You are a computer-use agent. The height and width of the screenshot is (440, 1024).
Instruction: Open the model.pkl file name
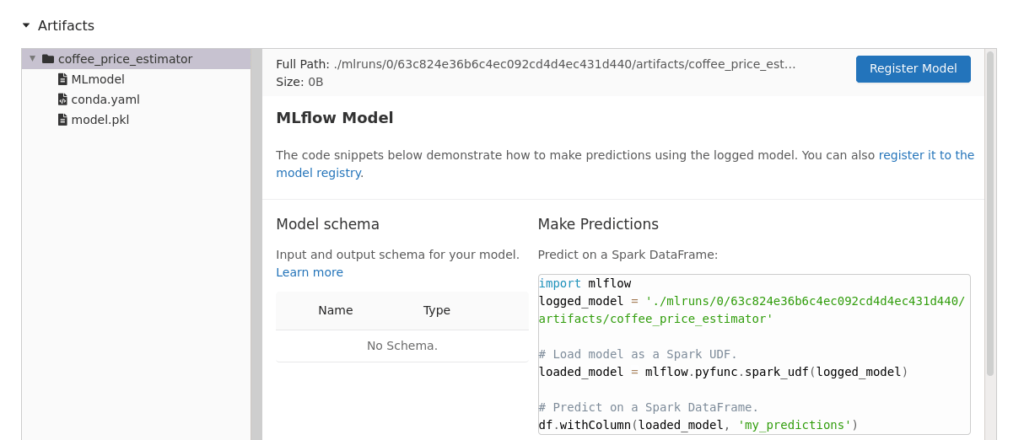point(100,120)
